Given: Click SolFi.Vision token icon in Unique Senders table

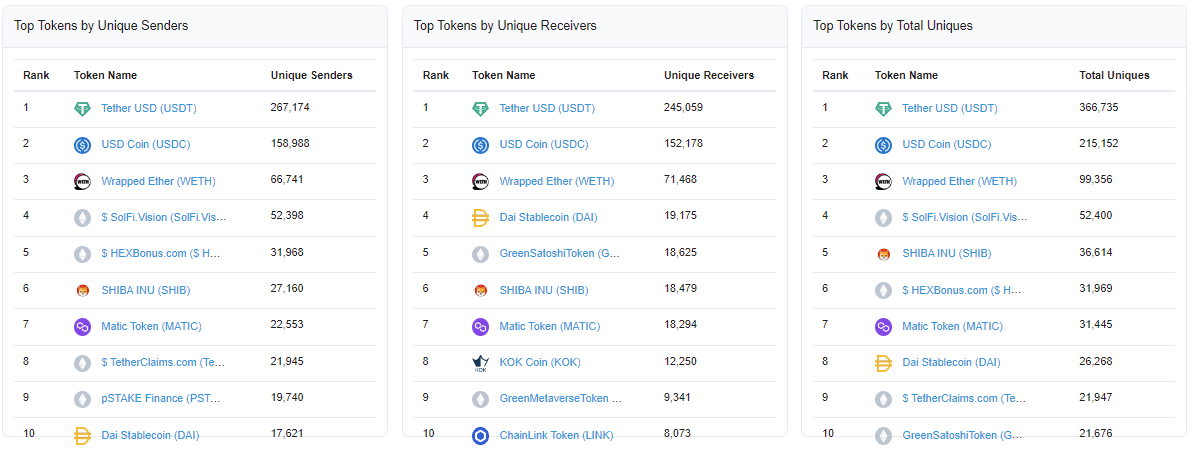Looking at the screenshot, I should coord(82,218).
